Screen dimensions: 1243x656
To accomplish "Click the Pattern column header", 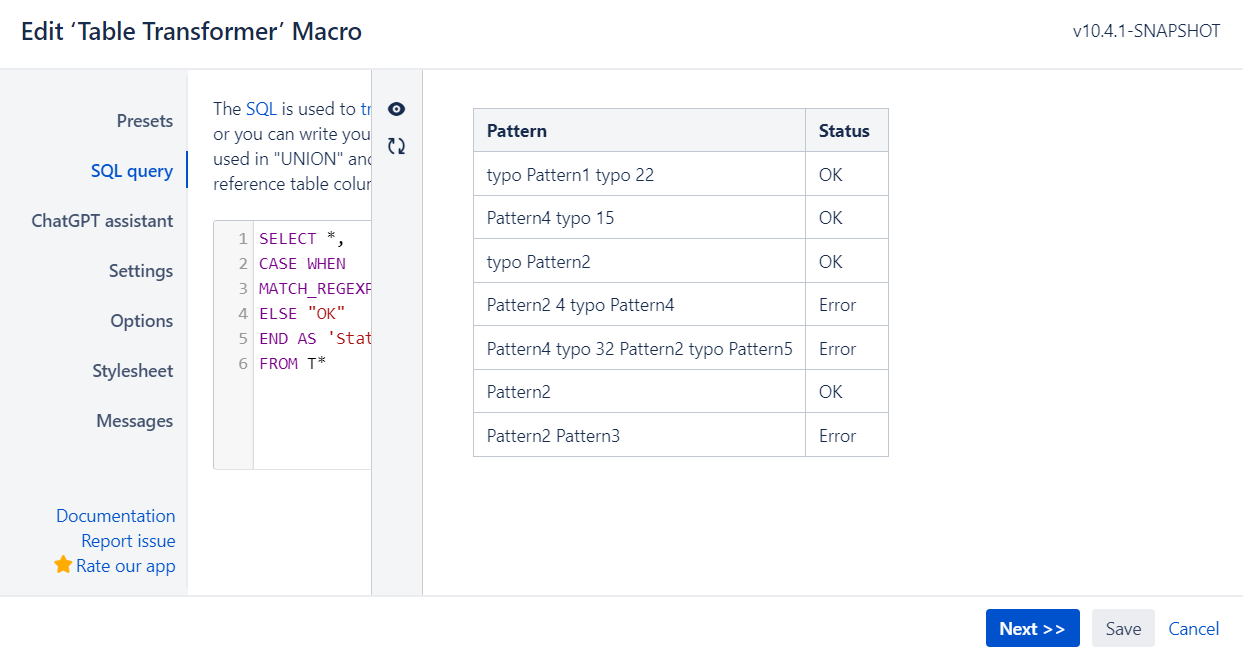I will tap(517, 130).
